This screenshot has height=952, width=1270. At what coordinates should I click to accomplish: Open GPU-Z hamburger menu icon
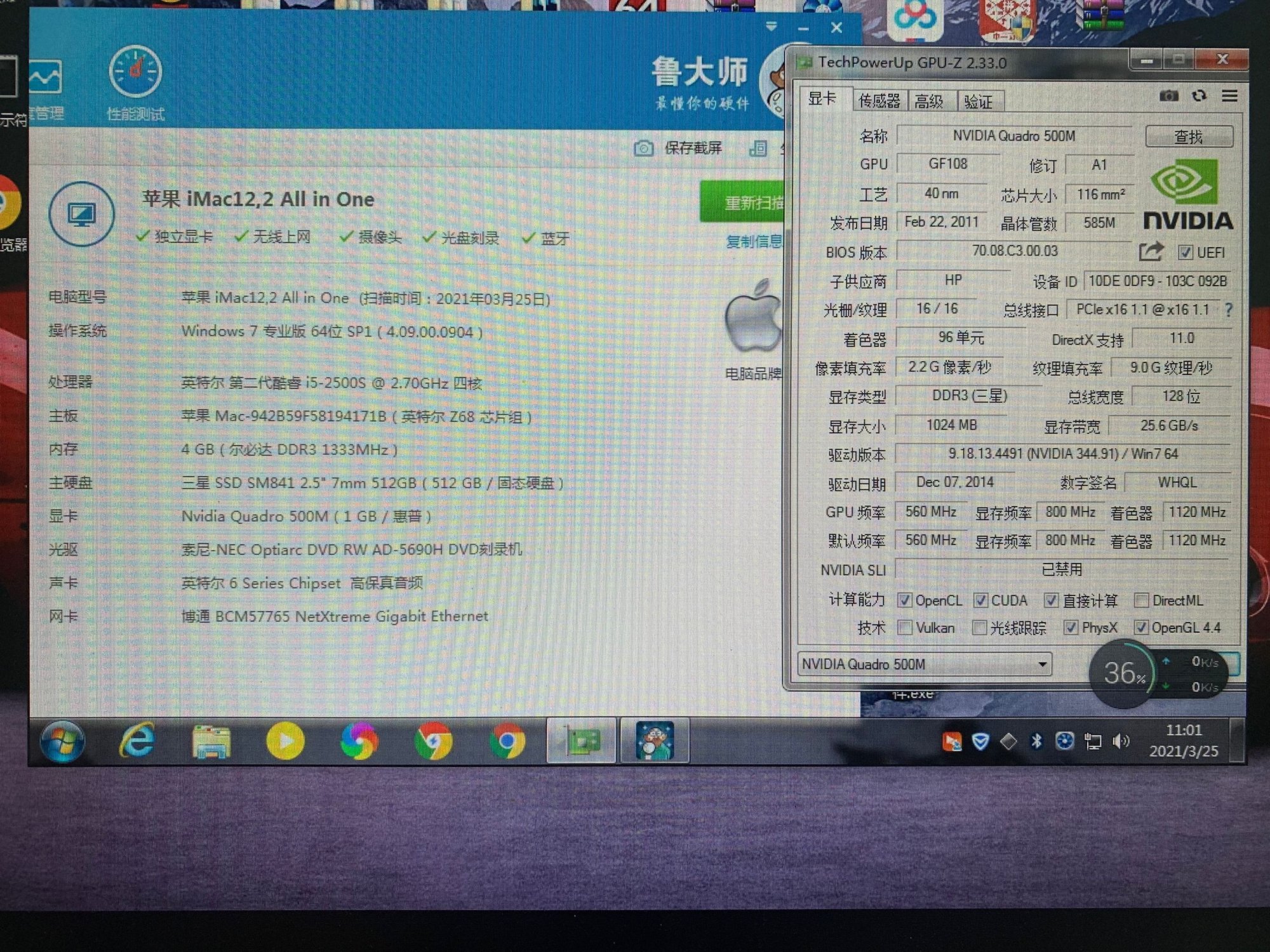(1229, 96)
